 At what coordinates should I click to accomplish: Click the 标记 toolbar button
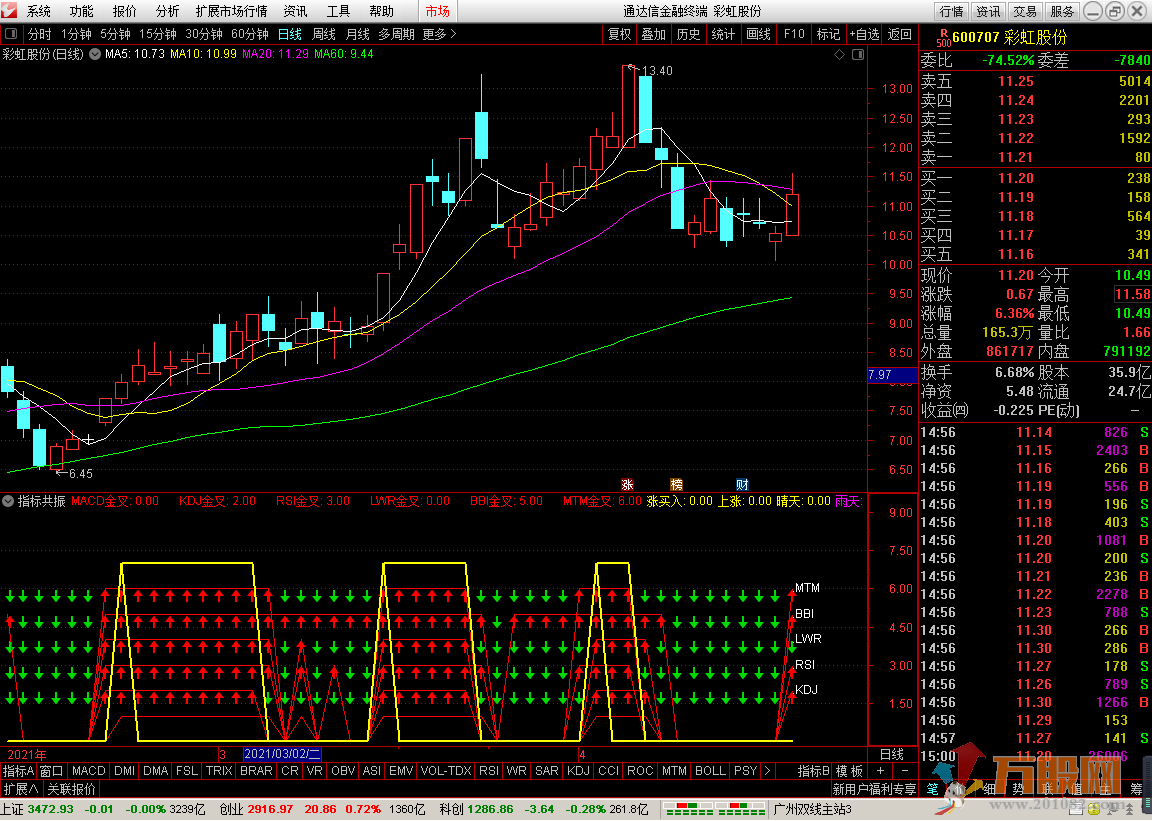pos(828,34)
